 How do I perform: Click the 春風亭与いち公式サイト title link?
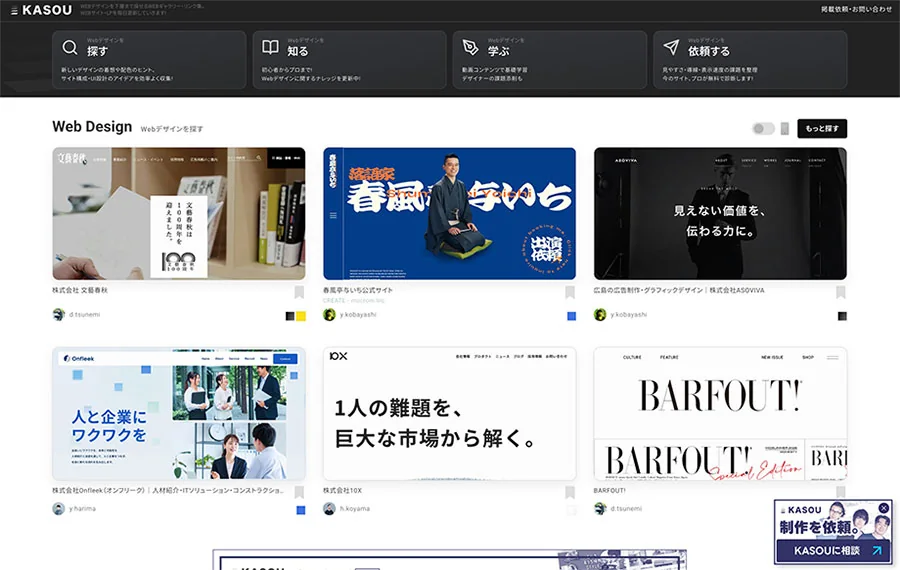click(358, 290)
